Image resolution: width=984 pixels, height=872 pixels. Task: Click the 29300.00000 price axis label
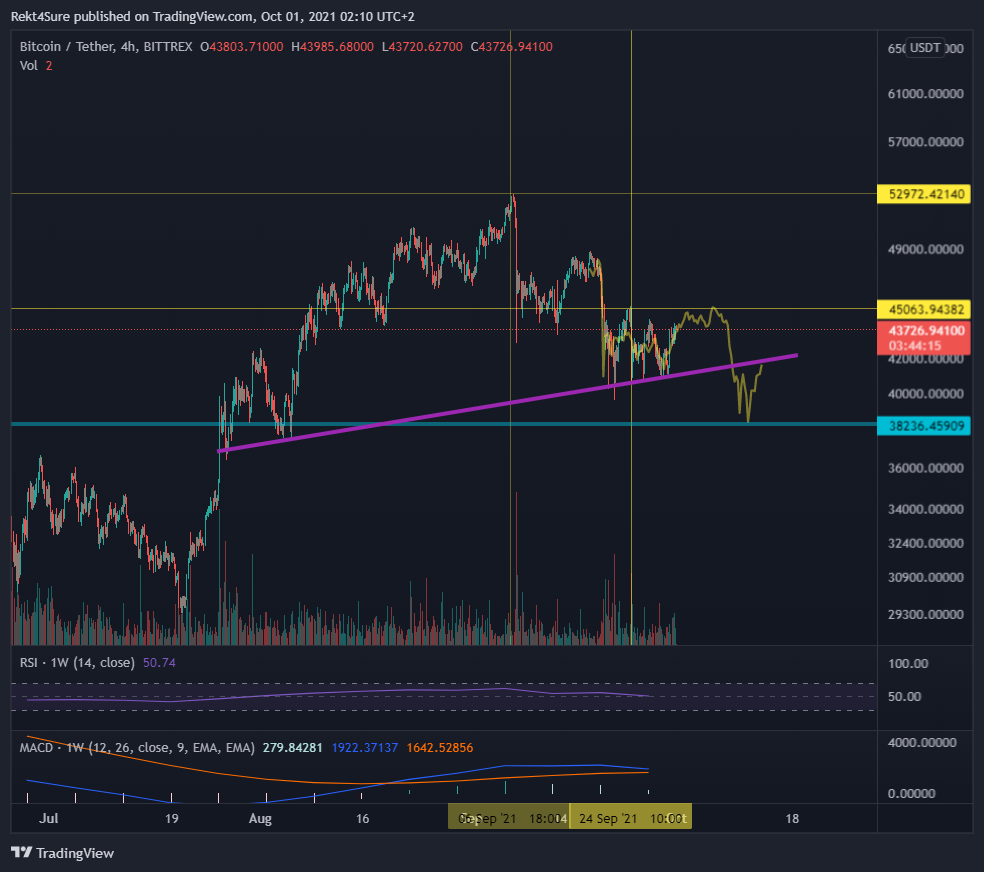coord(926,614)
